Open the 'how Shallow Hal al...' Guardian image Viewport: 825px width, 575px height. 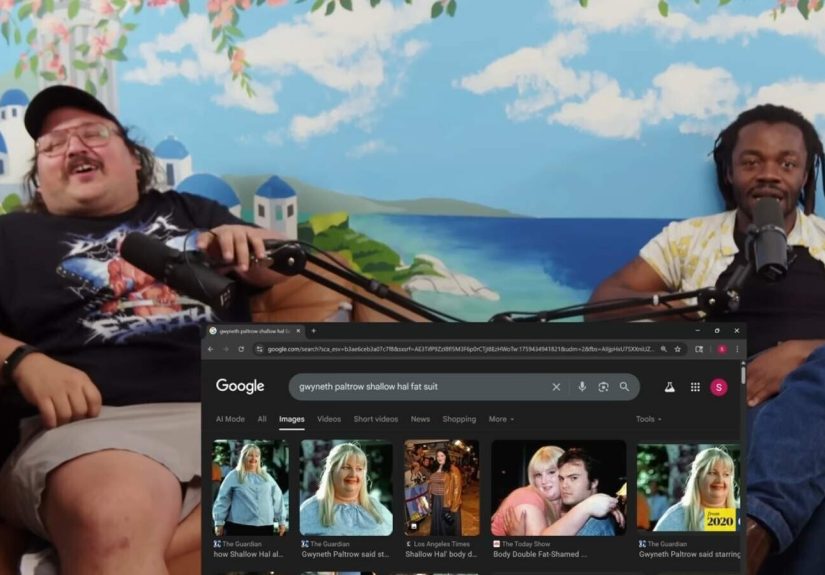250,488
